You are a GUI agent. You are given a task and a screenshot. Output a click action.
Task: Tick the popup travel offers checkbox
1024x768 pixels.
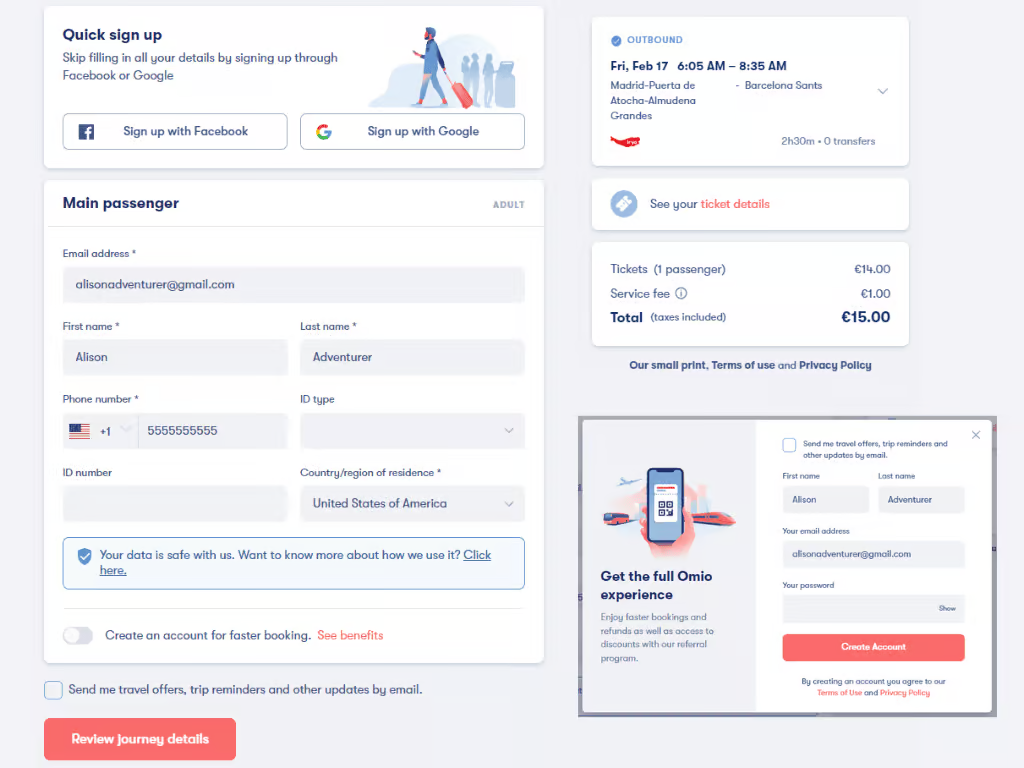[790, 445]
